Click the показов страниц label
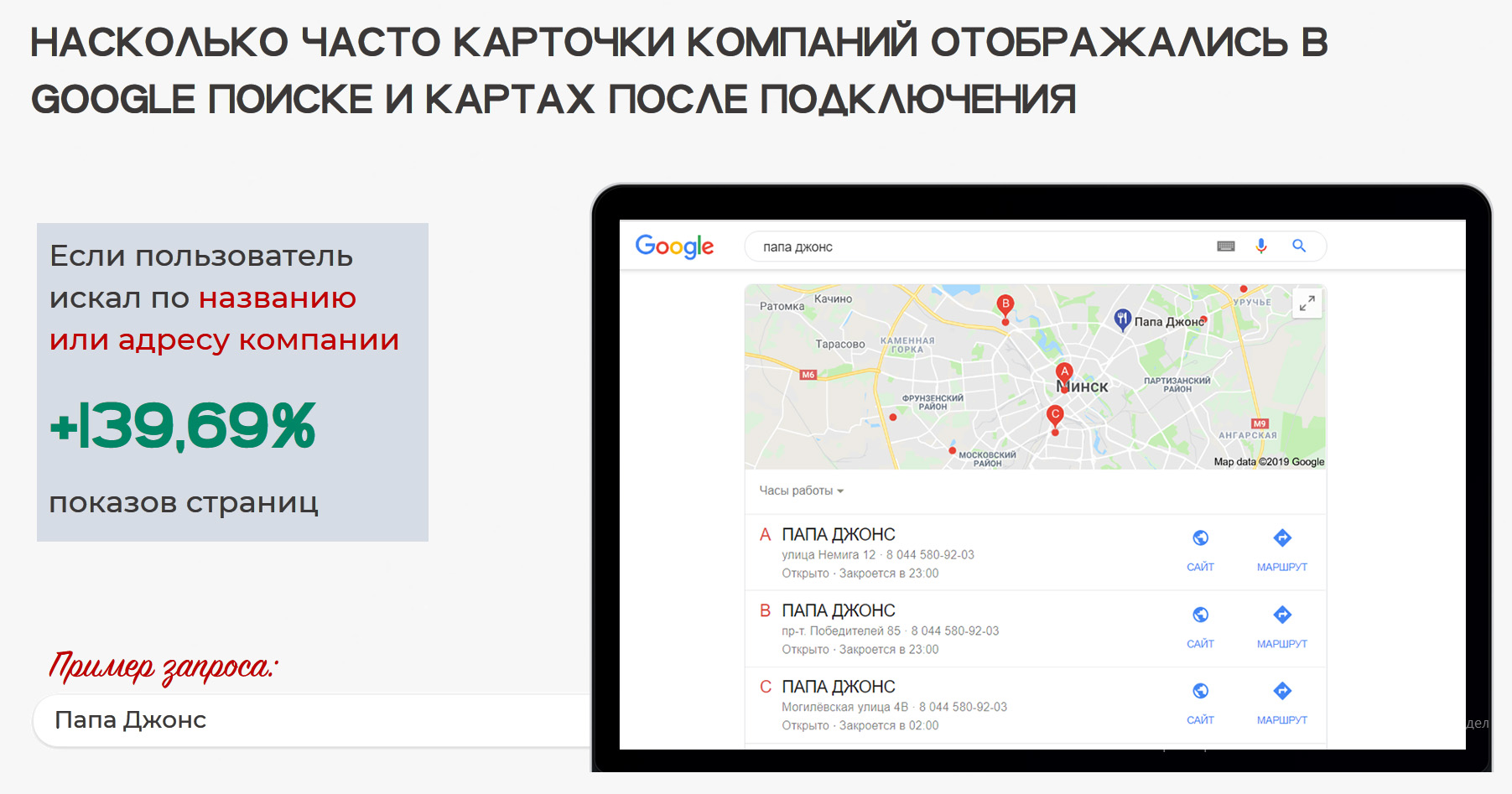The height and width of the screenshot is (794, 1512). click(184, 503)
